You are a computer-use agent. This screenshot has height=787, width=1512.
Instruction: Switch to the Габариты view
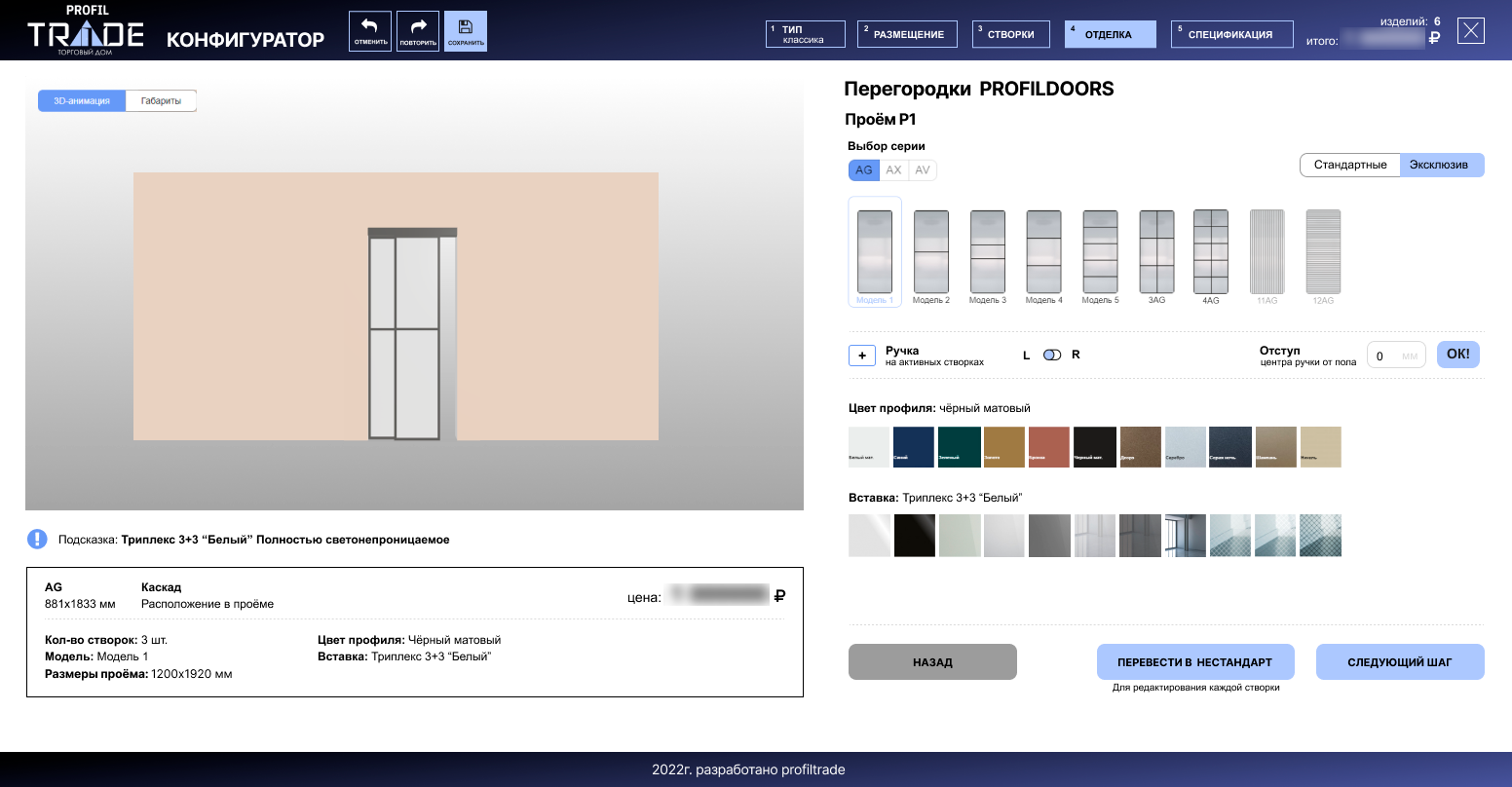coord(161,101)
